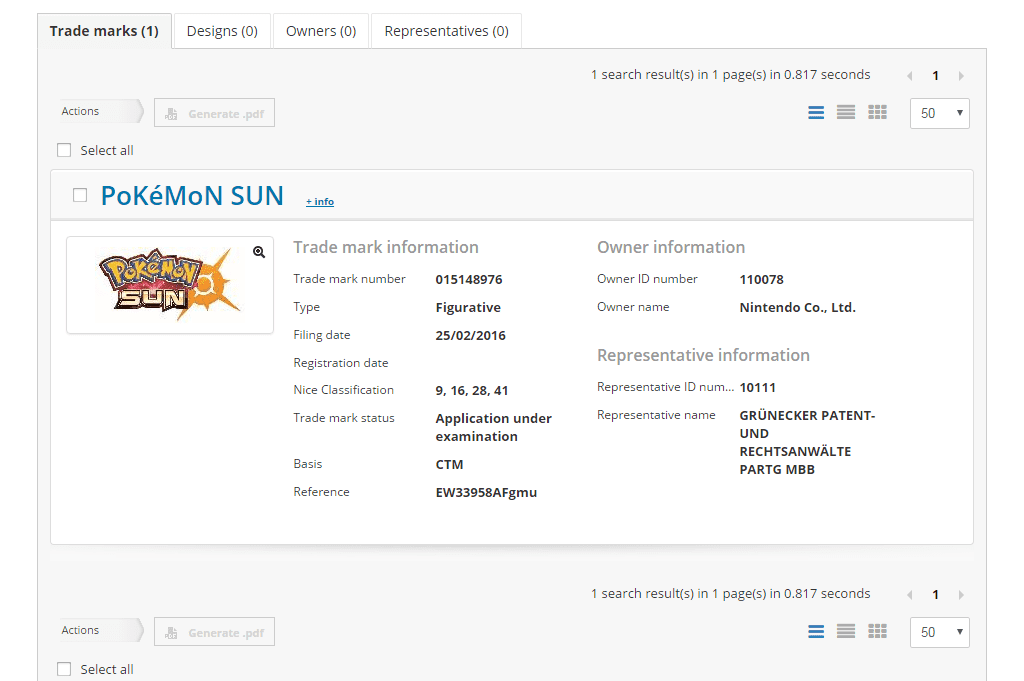This screenshot has width=1024, height=681.
Task: Select the compact list view icon at bottom
Action: (x=846, y=631)
